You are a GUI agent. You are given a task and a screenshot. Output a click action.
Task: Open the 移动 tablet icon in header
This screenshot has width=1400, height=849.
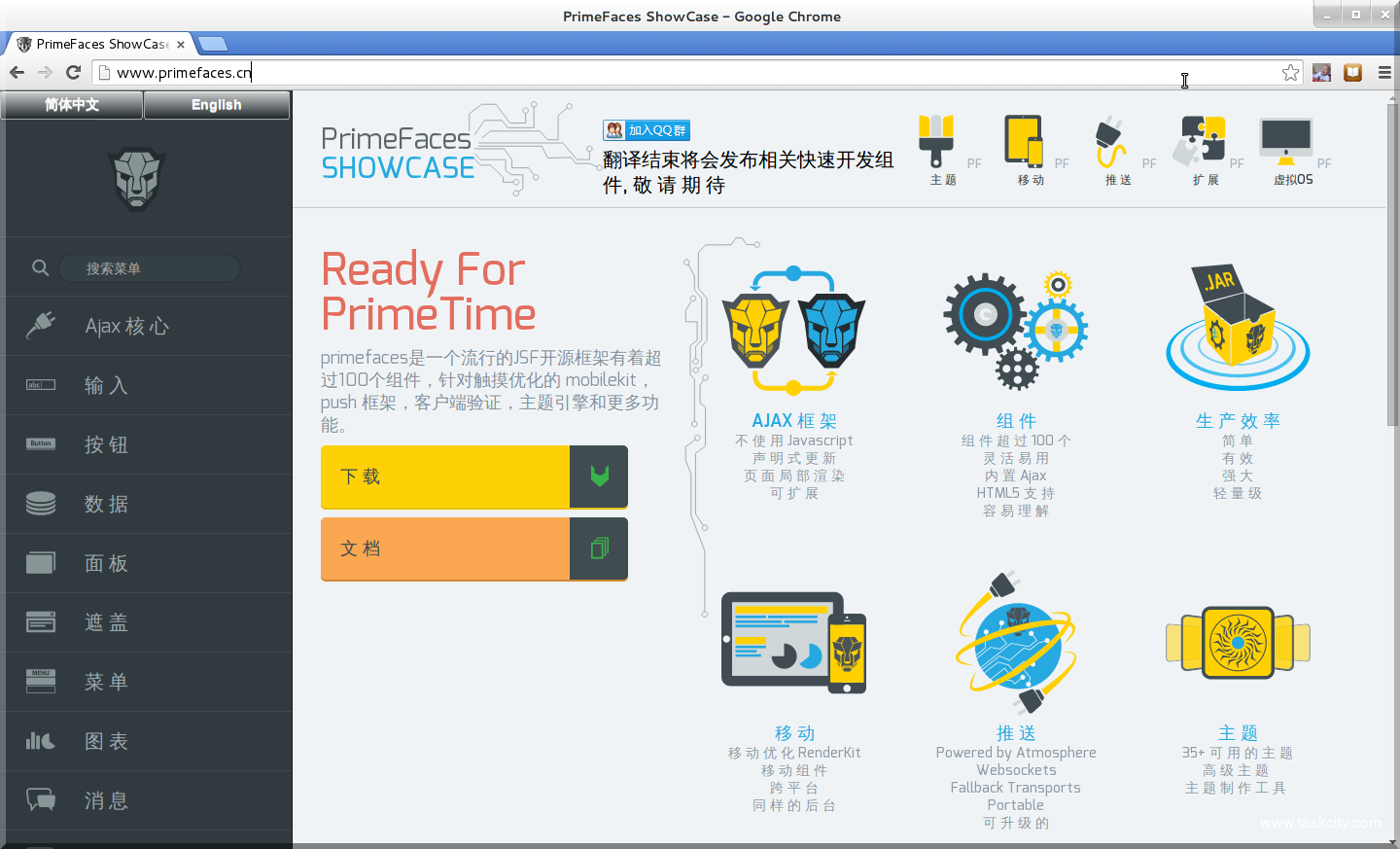click(1024, 142)
